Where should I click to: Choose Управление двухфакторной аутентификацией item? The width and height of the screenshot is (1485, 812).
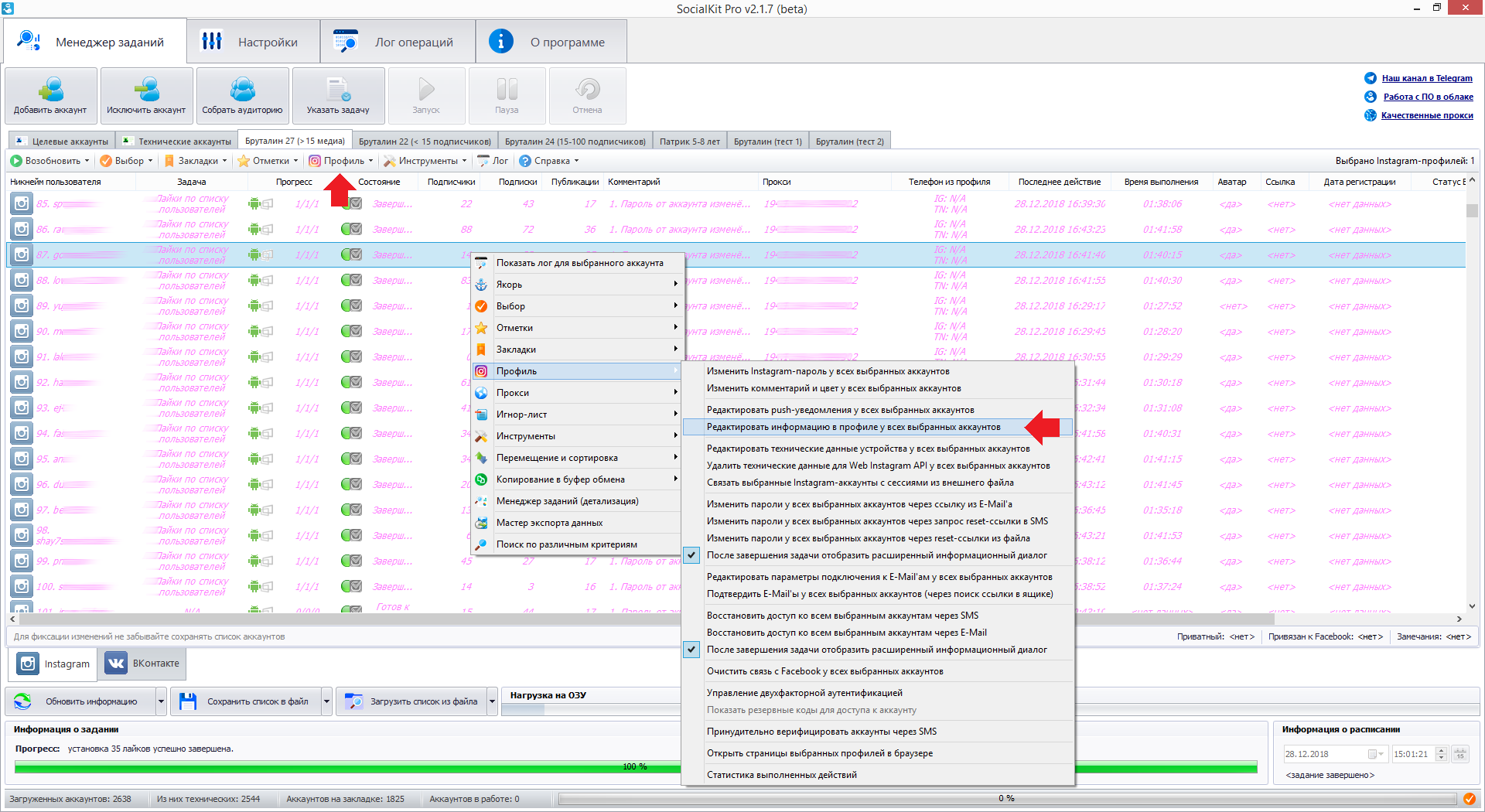[878, 693]
